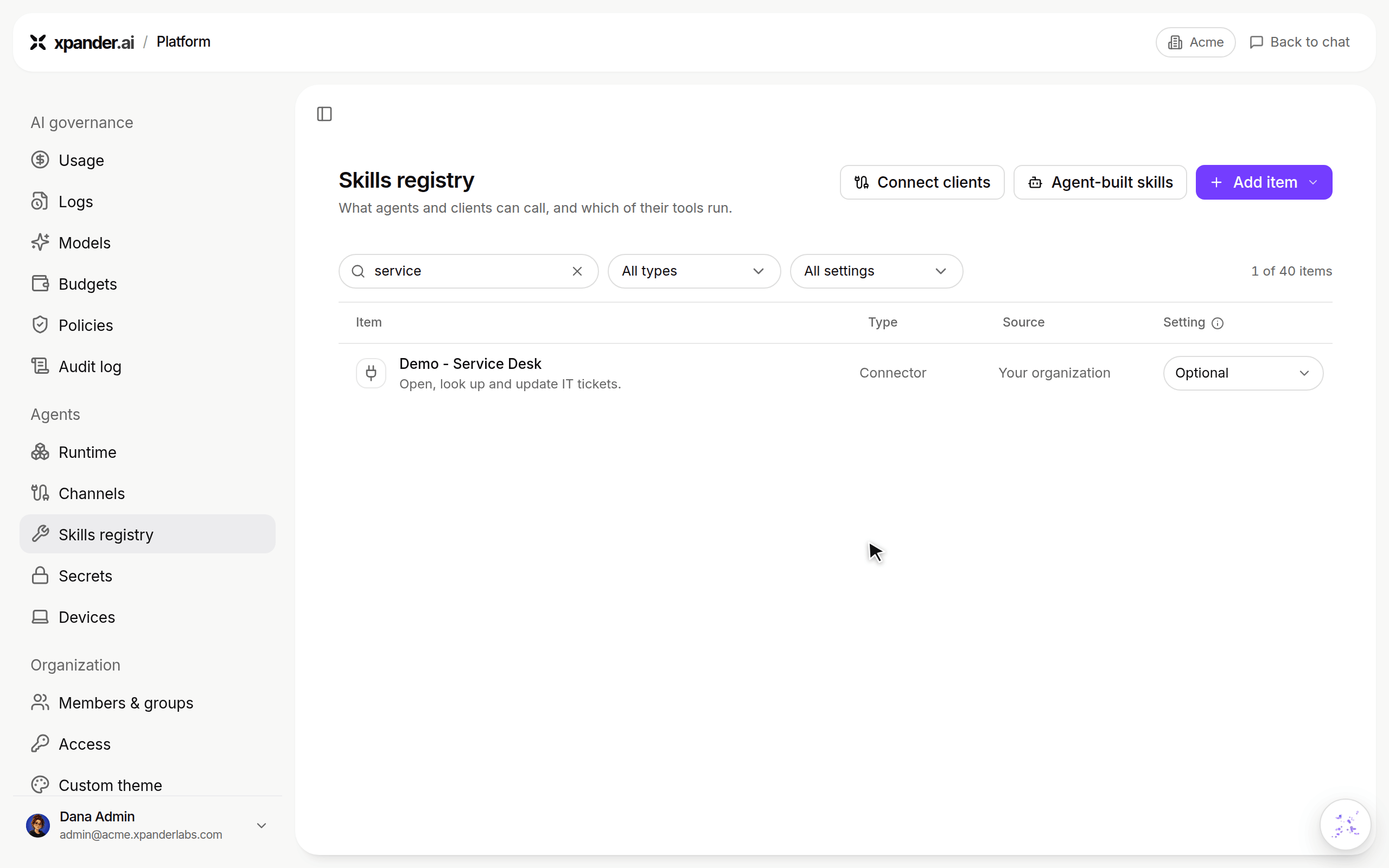The image size is (1389, 868).
Task: Open Agent-built skills
Action: 1100,183
